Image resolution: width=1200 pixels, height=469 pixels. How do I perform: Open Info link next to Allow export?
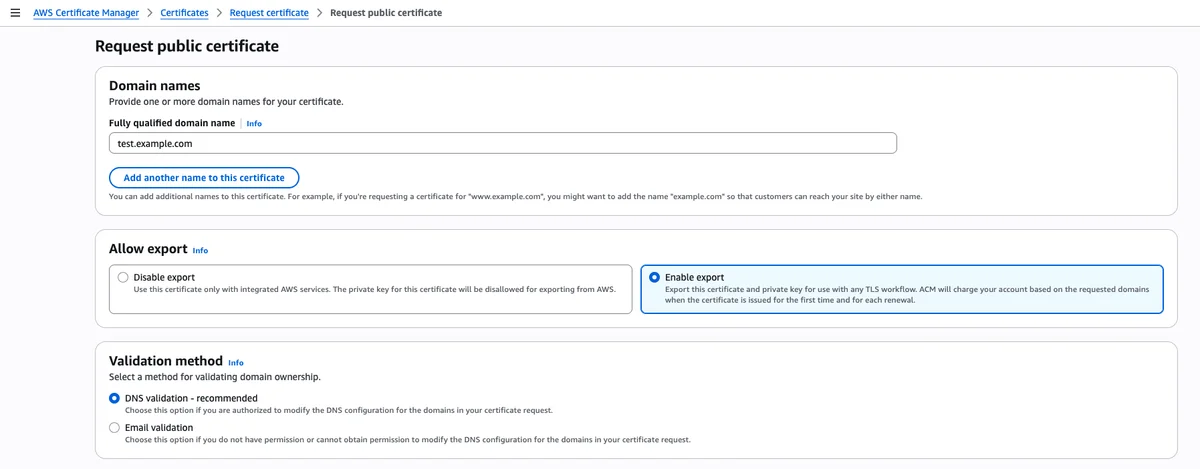pos(200,250)
